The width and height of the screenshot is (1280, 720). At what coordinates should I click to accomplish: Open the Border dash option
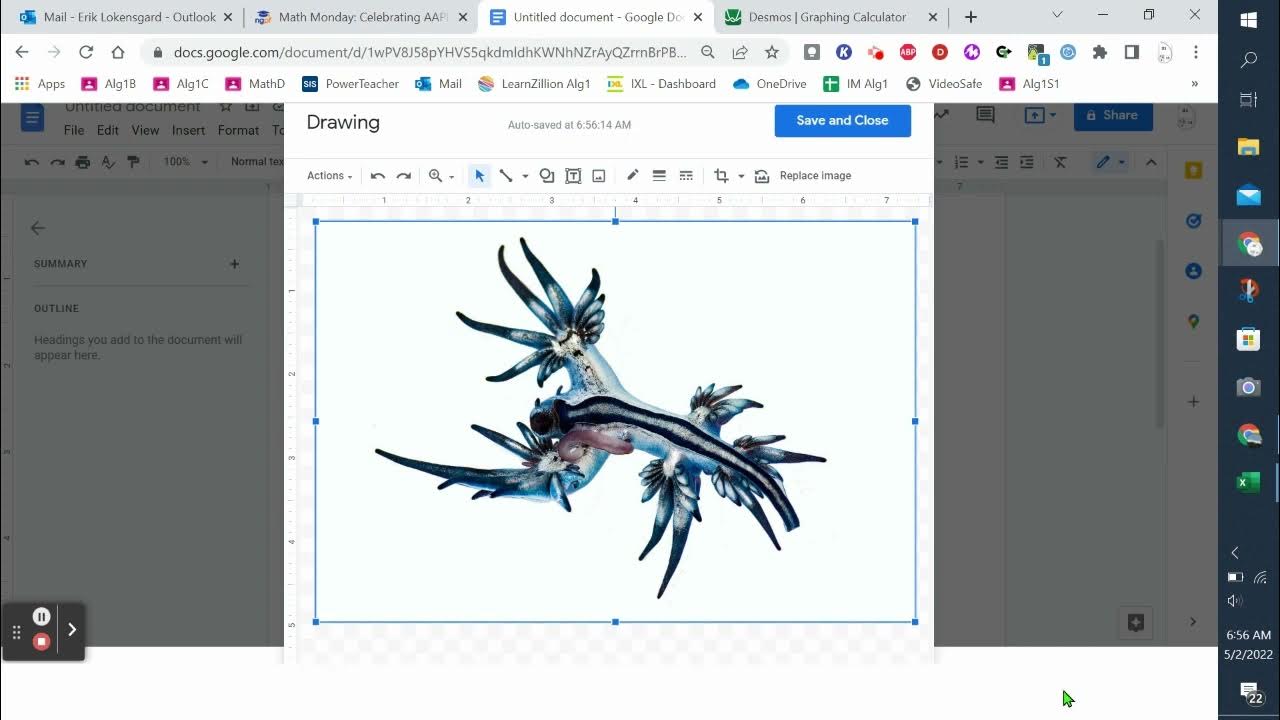point(686,175)
